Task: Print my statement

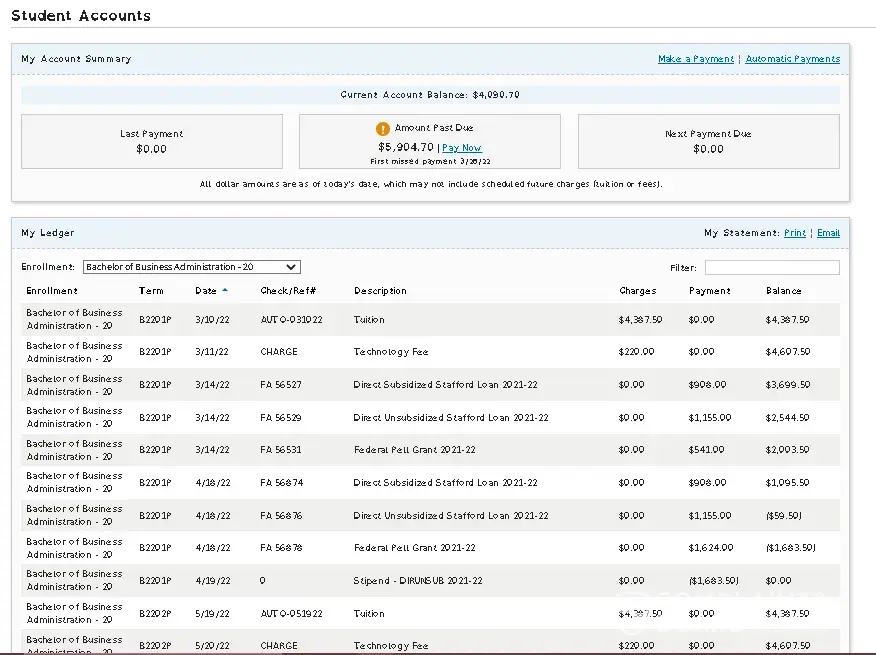Action: [794, 233]
